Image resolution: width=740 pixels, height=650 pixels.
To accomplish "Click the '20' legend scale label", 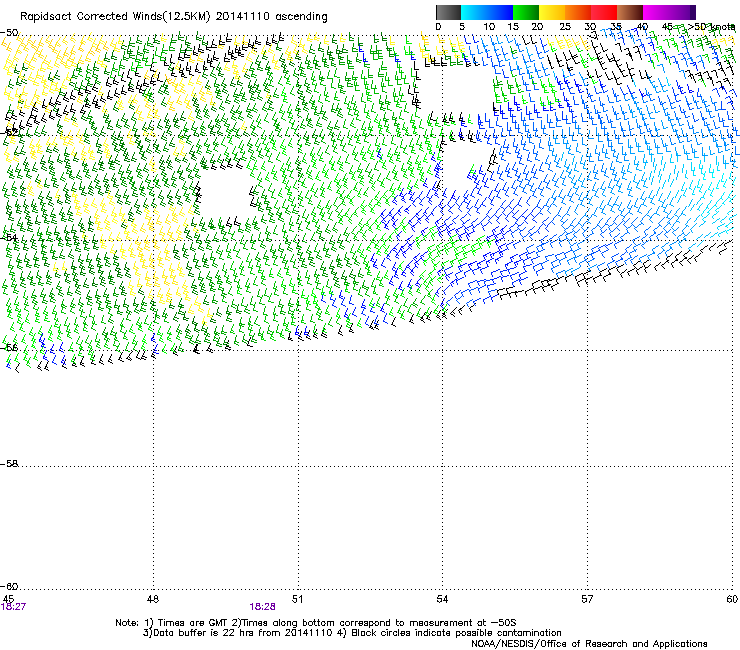I will tap(537, 27).
